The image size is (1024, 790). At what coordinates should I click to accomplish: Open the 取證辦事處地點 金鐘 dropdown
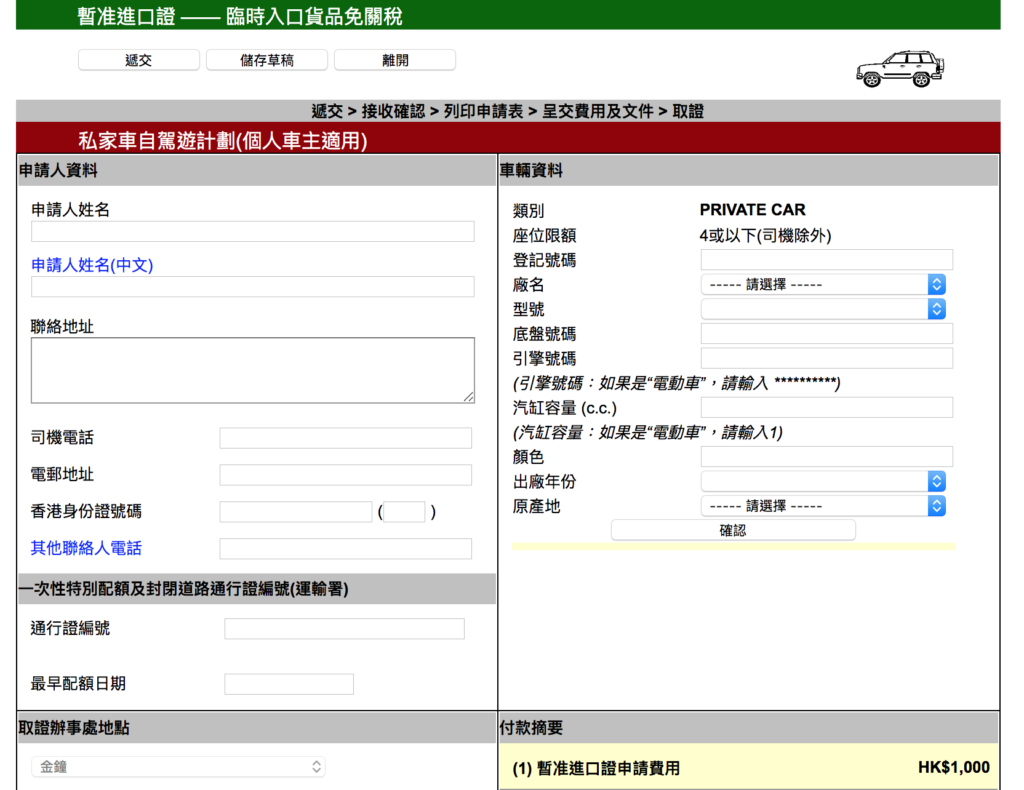click(178, 767)
